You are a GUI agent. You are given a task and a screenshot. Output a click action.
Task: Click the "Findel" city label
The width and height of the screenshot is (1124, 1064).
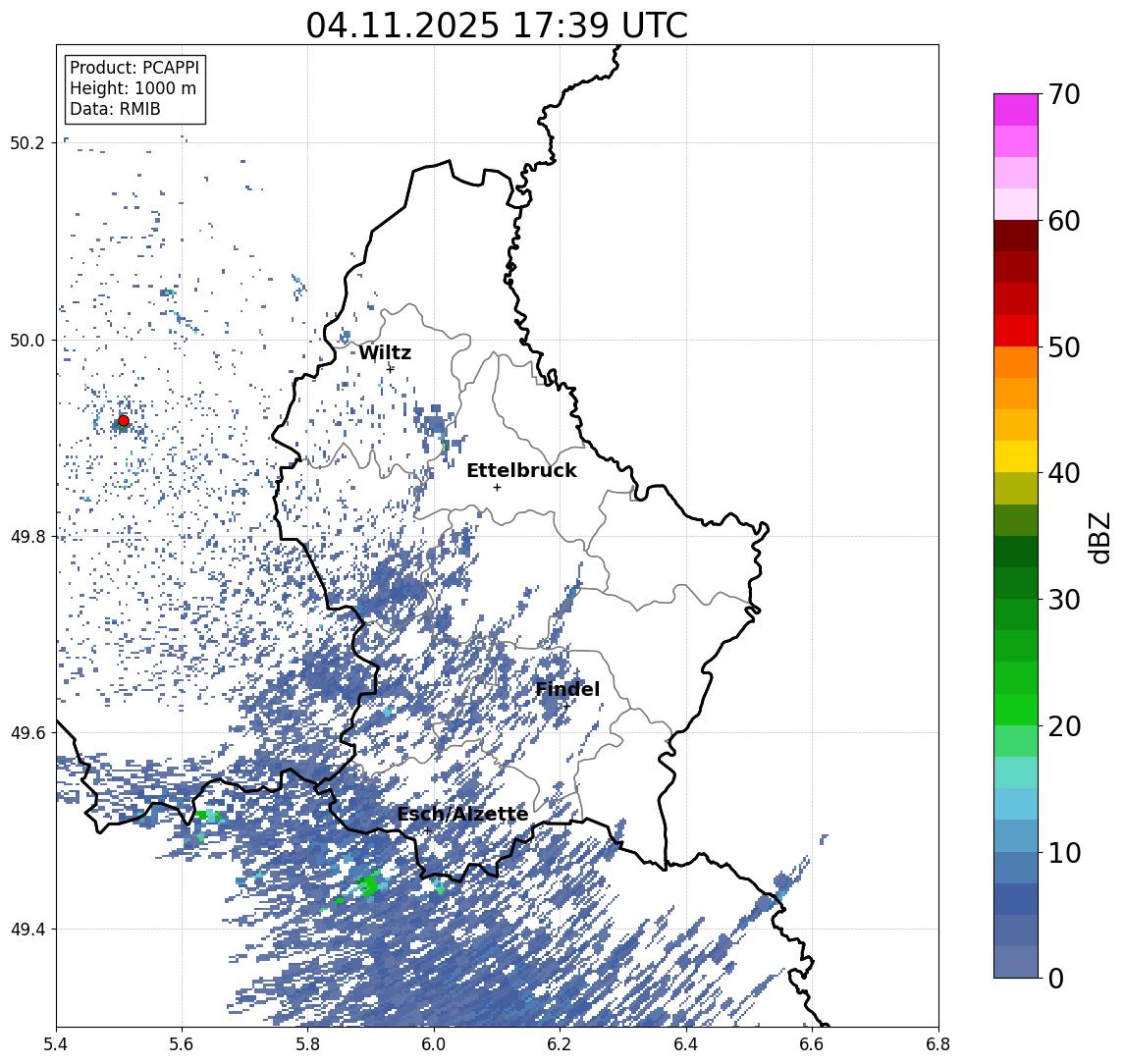coord(567,689)
